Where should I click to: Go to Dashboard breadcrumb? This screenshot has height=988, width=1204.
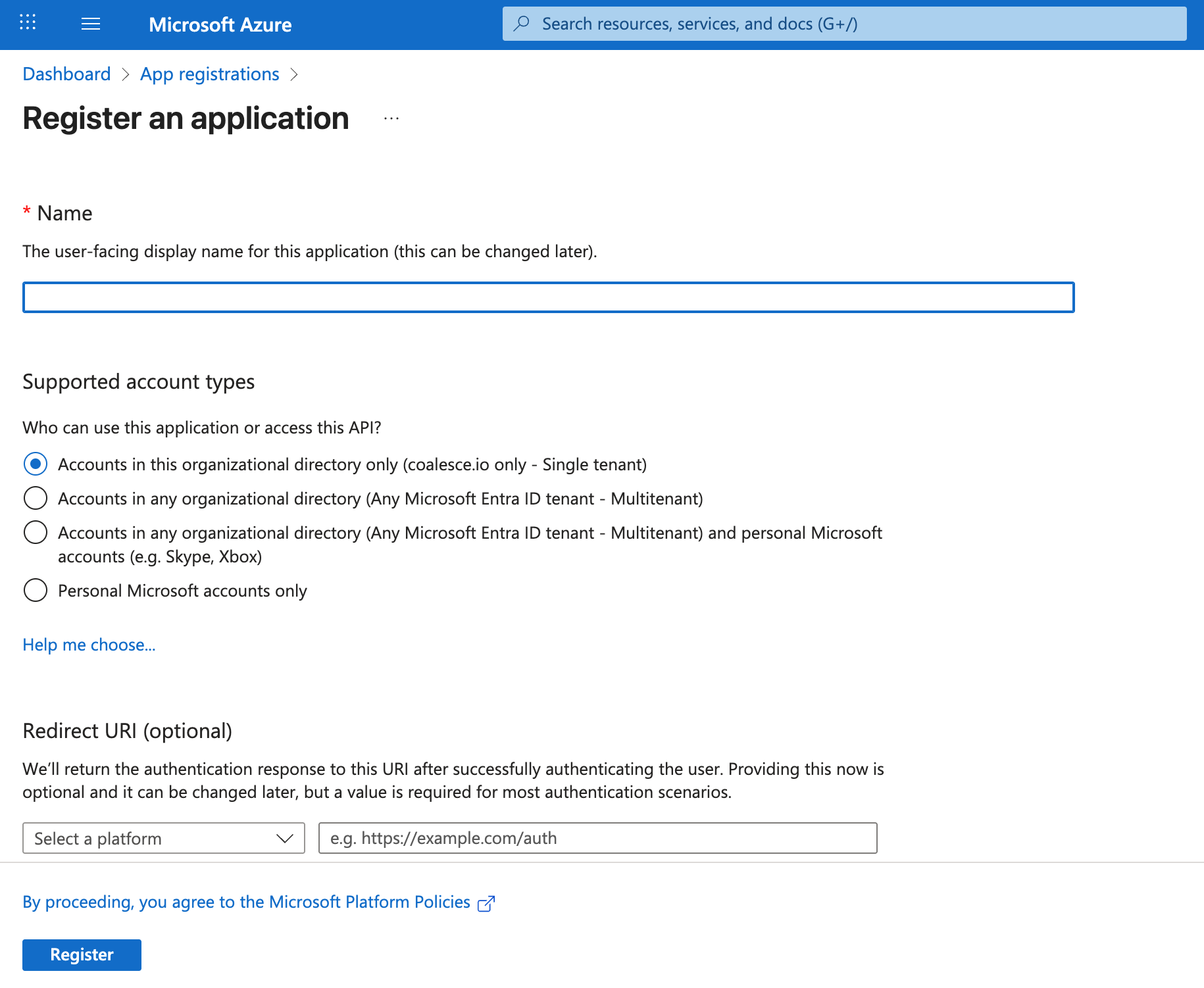66,74
